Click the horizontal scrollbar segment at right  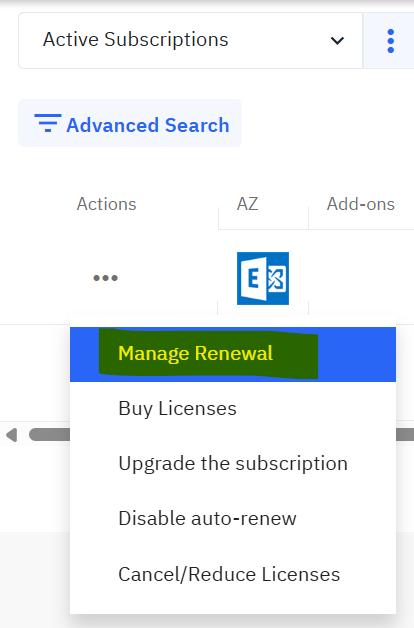pos(405,435)
